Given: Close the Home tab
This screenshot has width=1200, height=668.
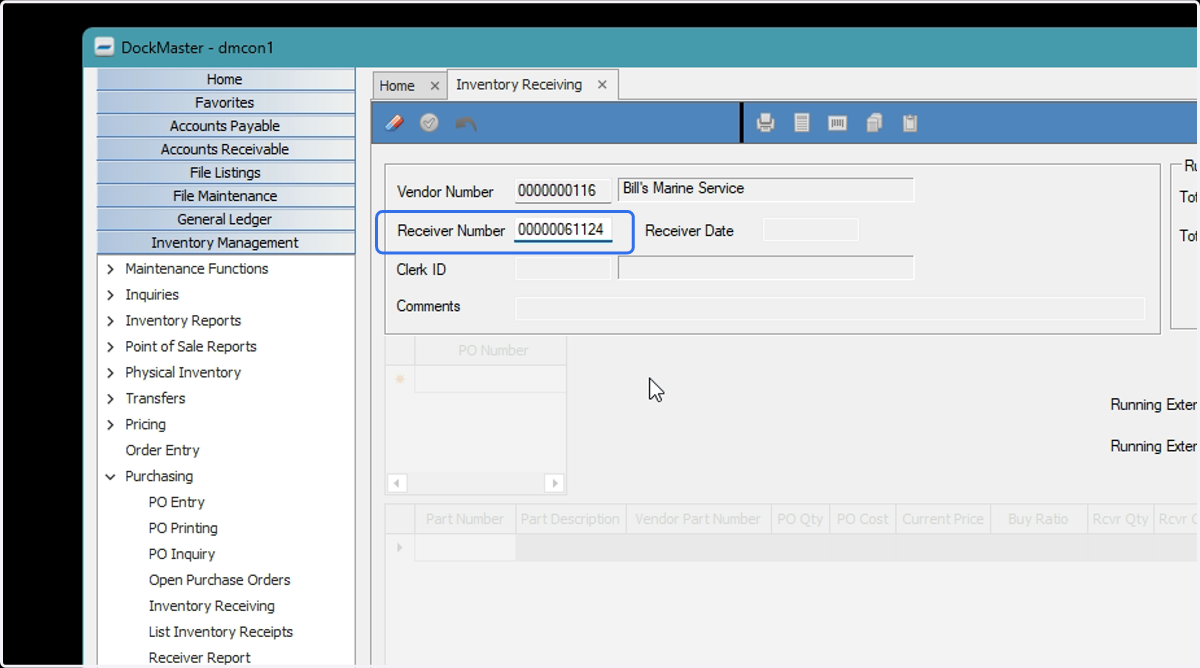Looking at the screenshot, I should 433,86.
